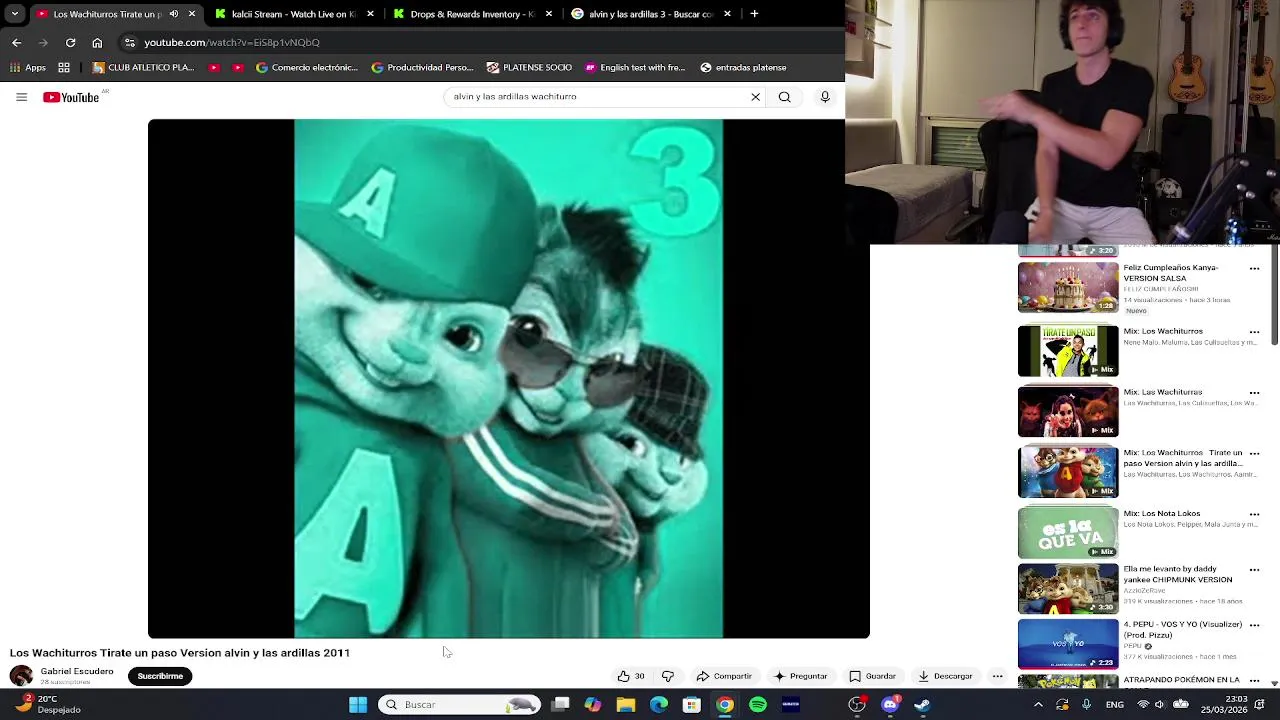
Task: Launch Spotify from the taskbar
Action: (x=758, y=705)
